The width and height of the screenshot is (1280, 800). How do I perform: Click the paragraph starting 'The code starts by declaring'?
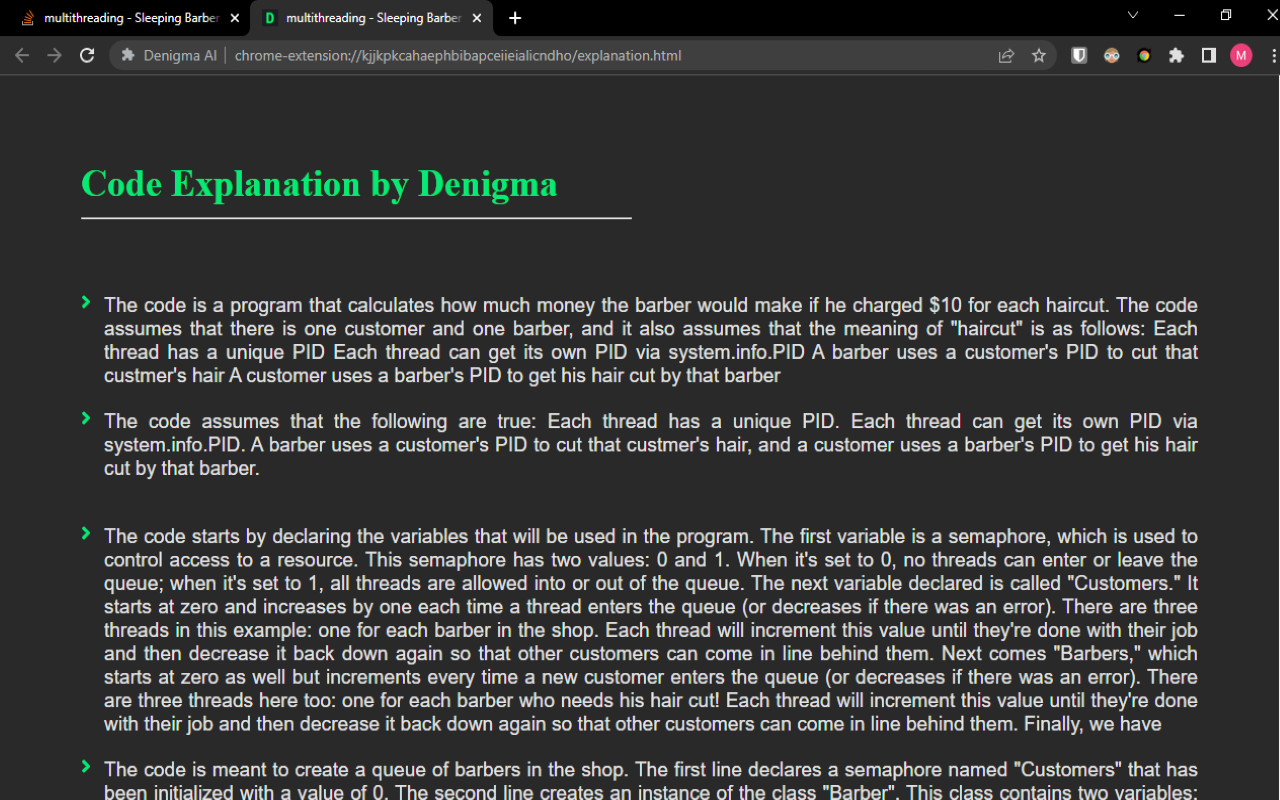651,630
